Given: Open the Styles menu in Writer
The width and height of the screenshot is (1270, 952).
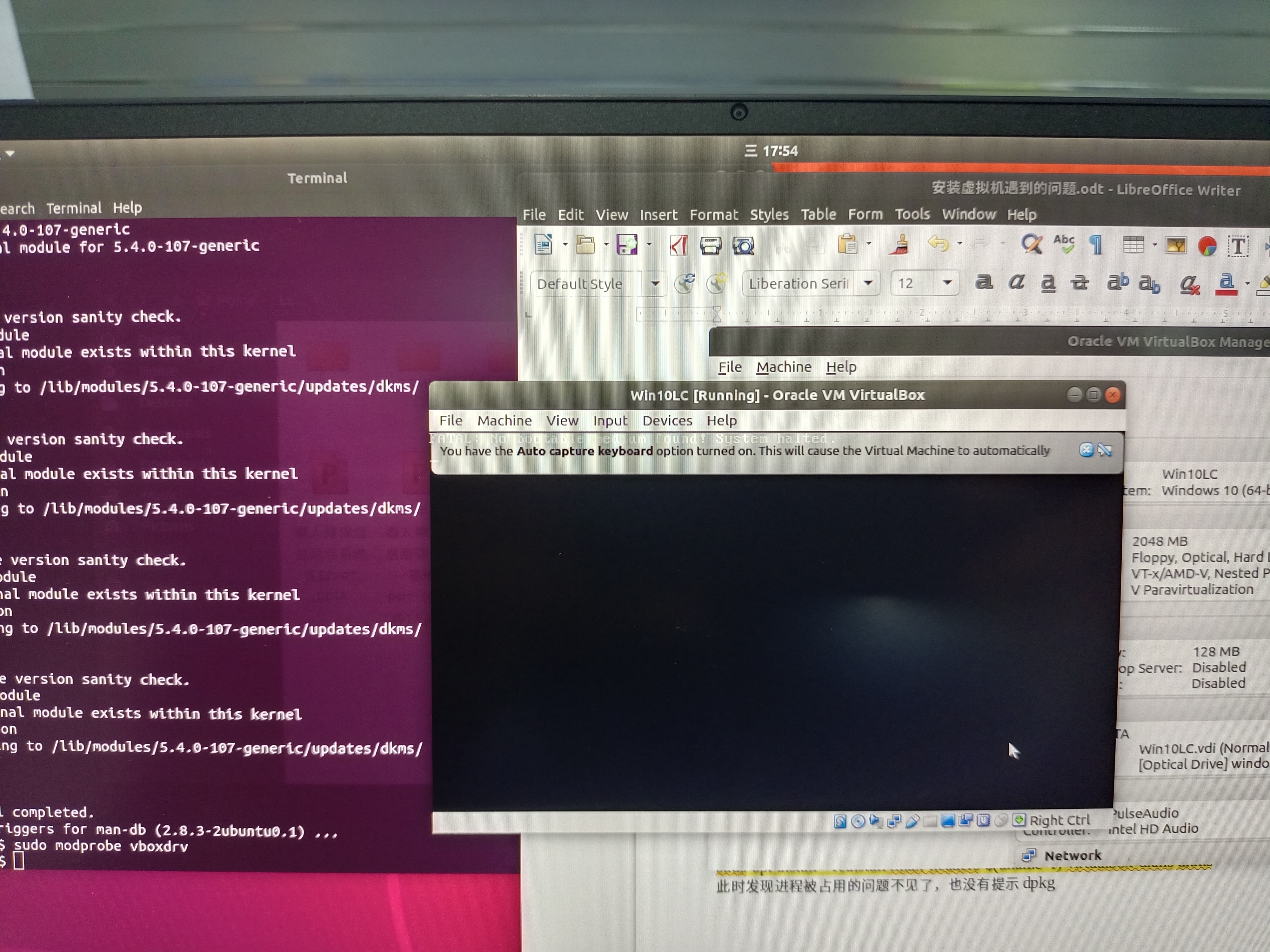Looking at the screenshot, I should tap(769, 215).
